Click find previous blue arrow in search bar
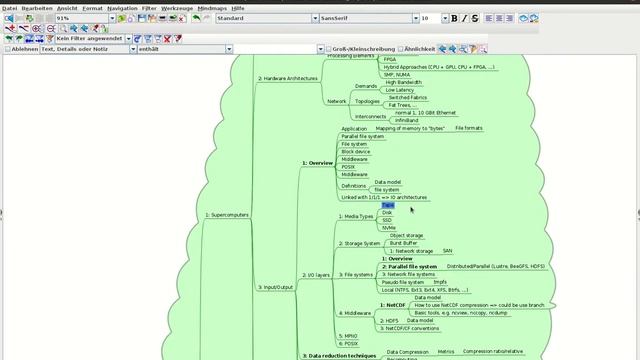Image resolution: width=640 pixels, height=360 pixels. (442, 49)
